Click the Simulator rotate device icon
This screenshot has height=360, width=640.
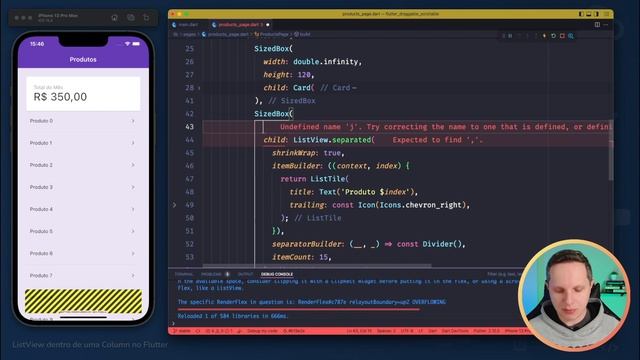coord(146,18)
